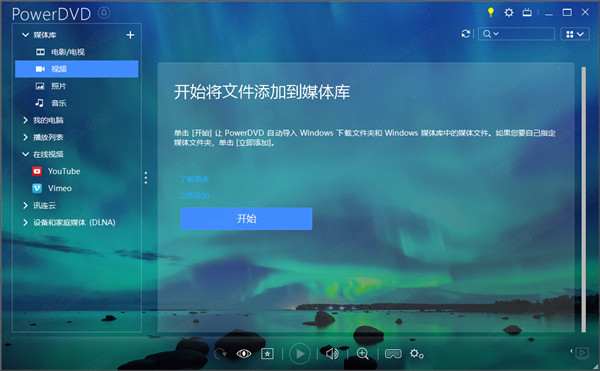Open the 照片 library item

pos(59,86)
